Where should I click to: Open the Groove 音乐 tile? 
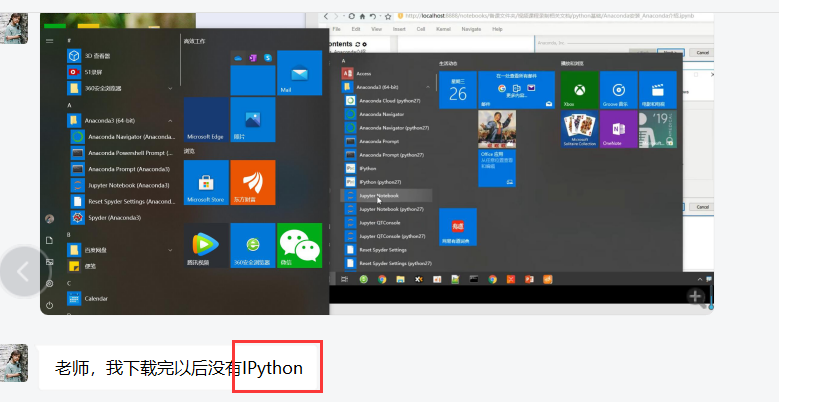(619, 90)
